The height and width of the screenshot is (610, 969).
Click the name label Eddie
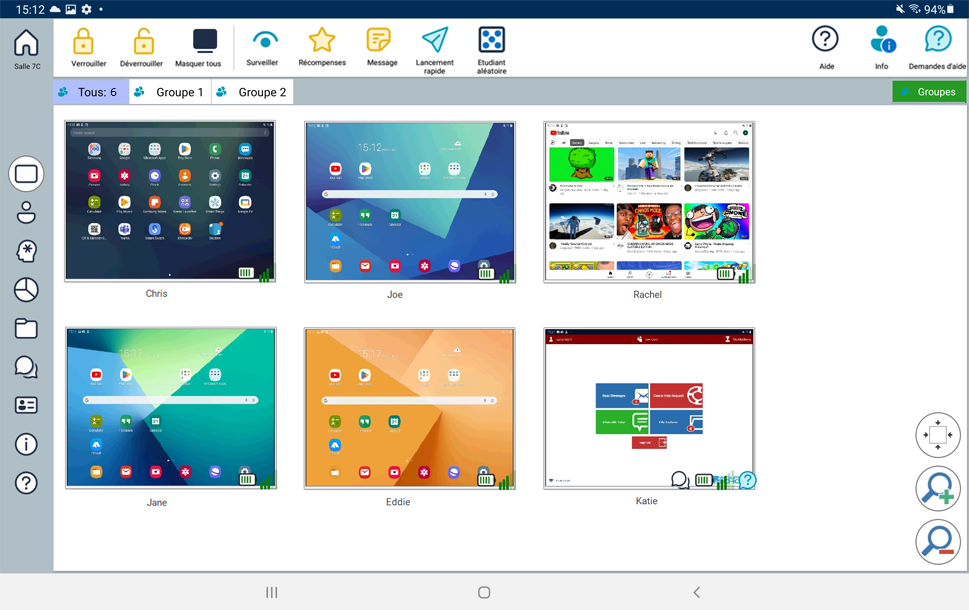(398, 502)
